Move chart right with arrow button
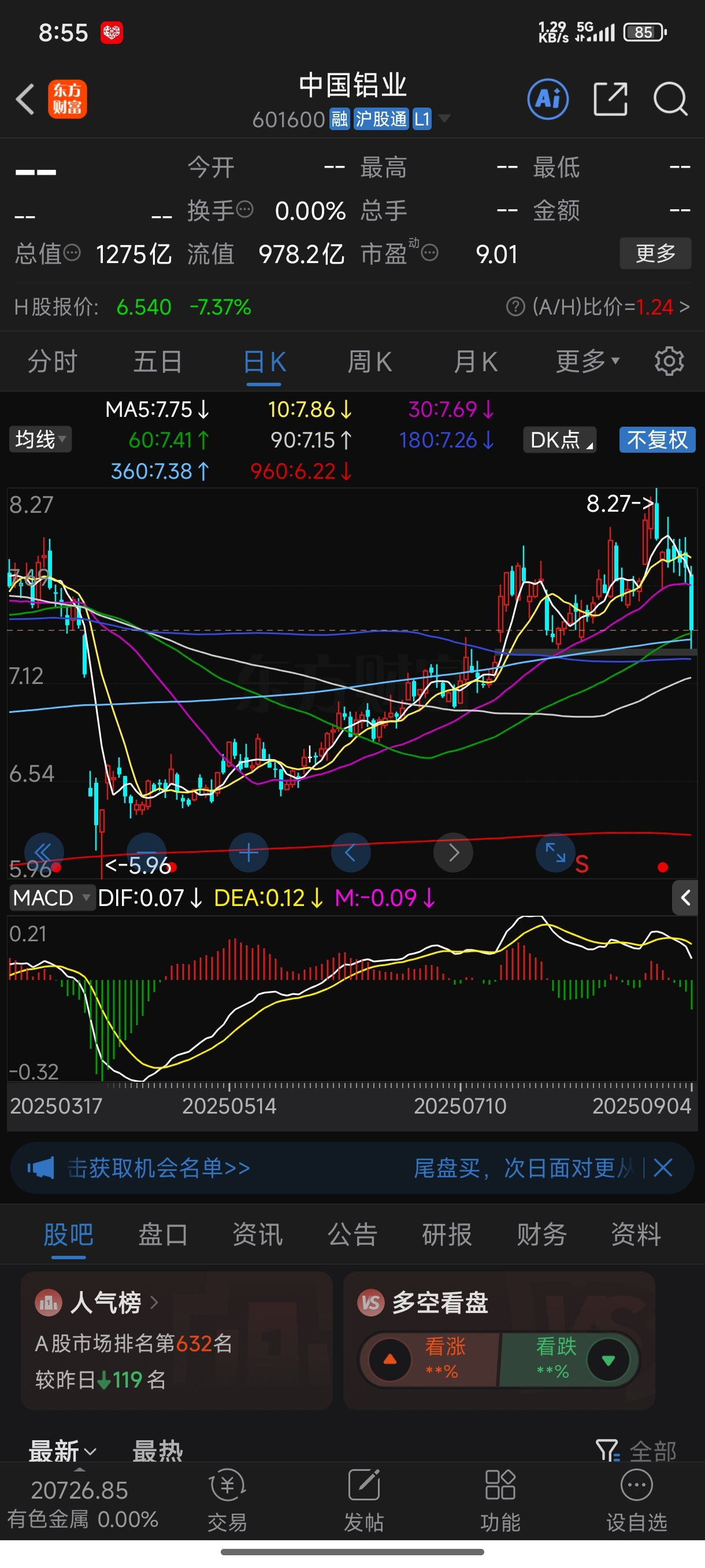Image resolution: width=705 pixels, height=1568 pixels. click(452, 852)
